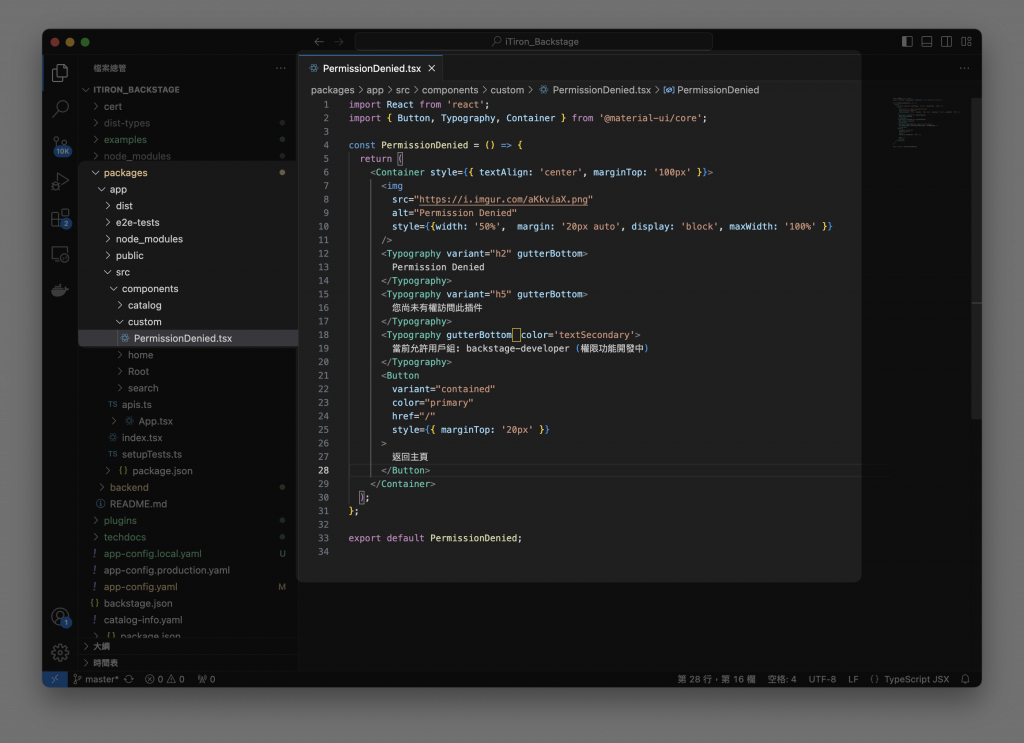Screen dimensions: 1024x743
Task: Collapse the components folder
Action: click(x=188, y=289)
